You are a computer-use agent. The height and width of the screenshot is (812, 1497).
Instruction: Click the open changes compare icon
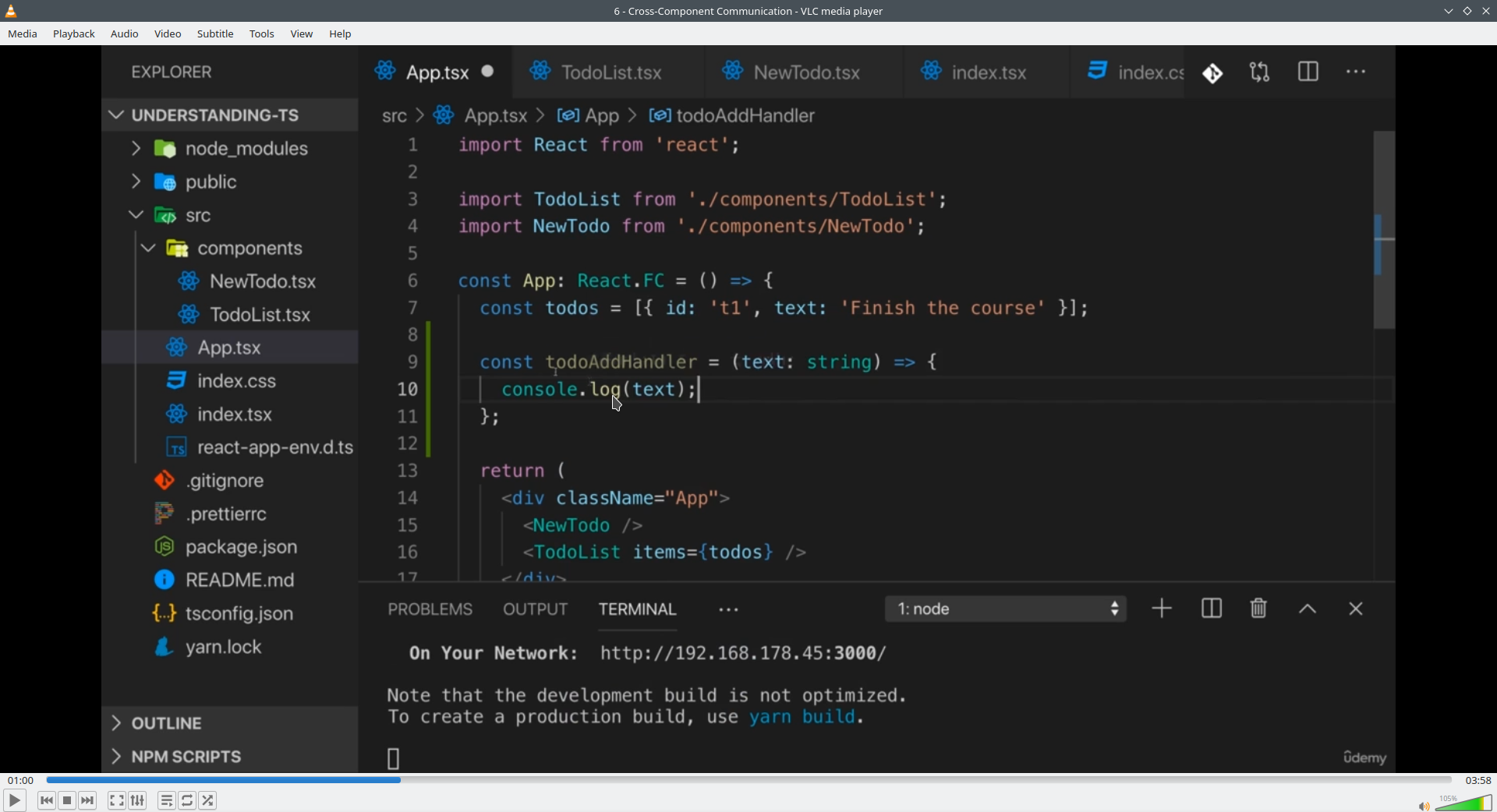point(1260,72)
